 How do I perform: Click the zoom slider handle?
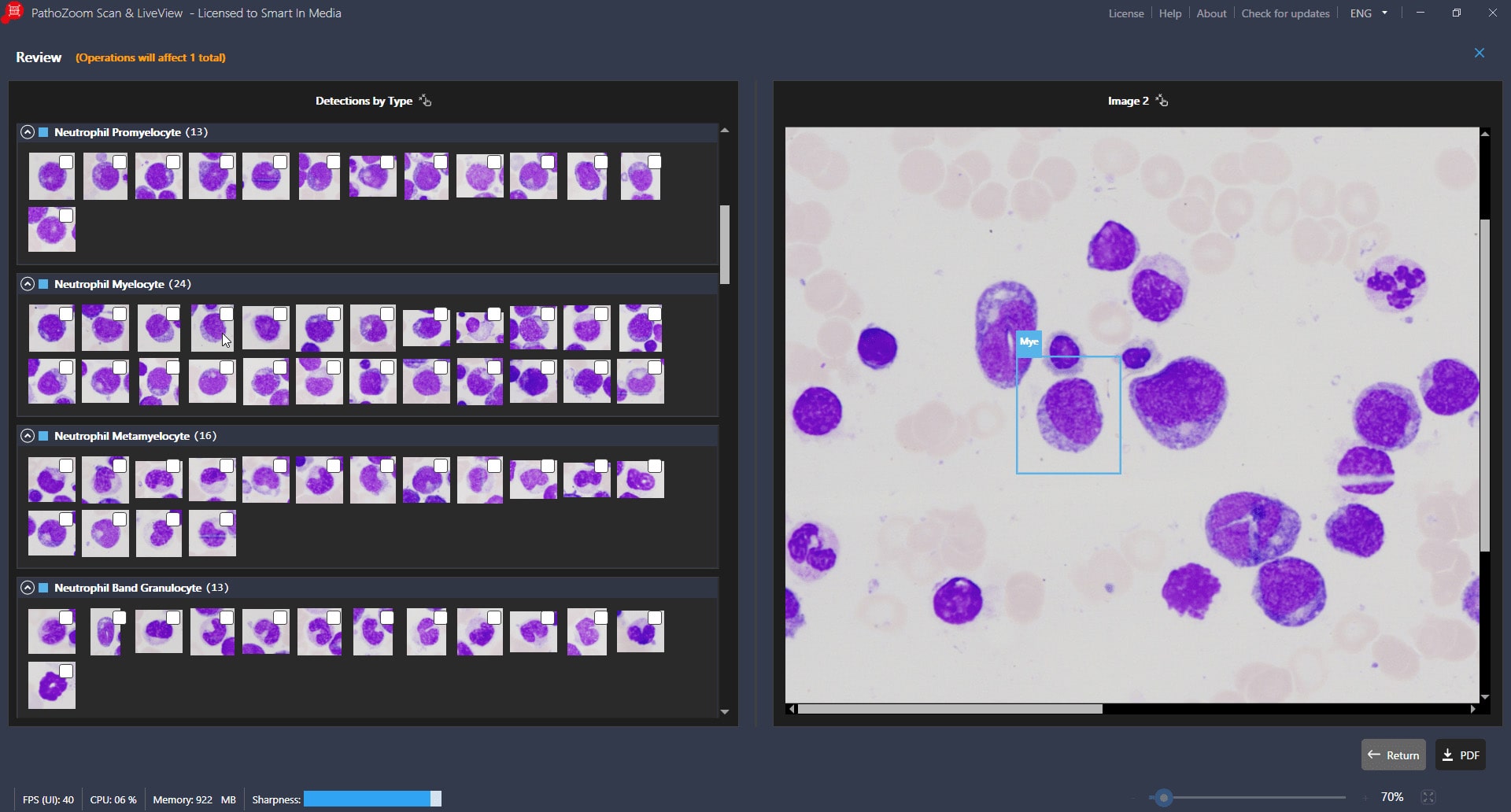tap(1164, 798)
